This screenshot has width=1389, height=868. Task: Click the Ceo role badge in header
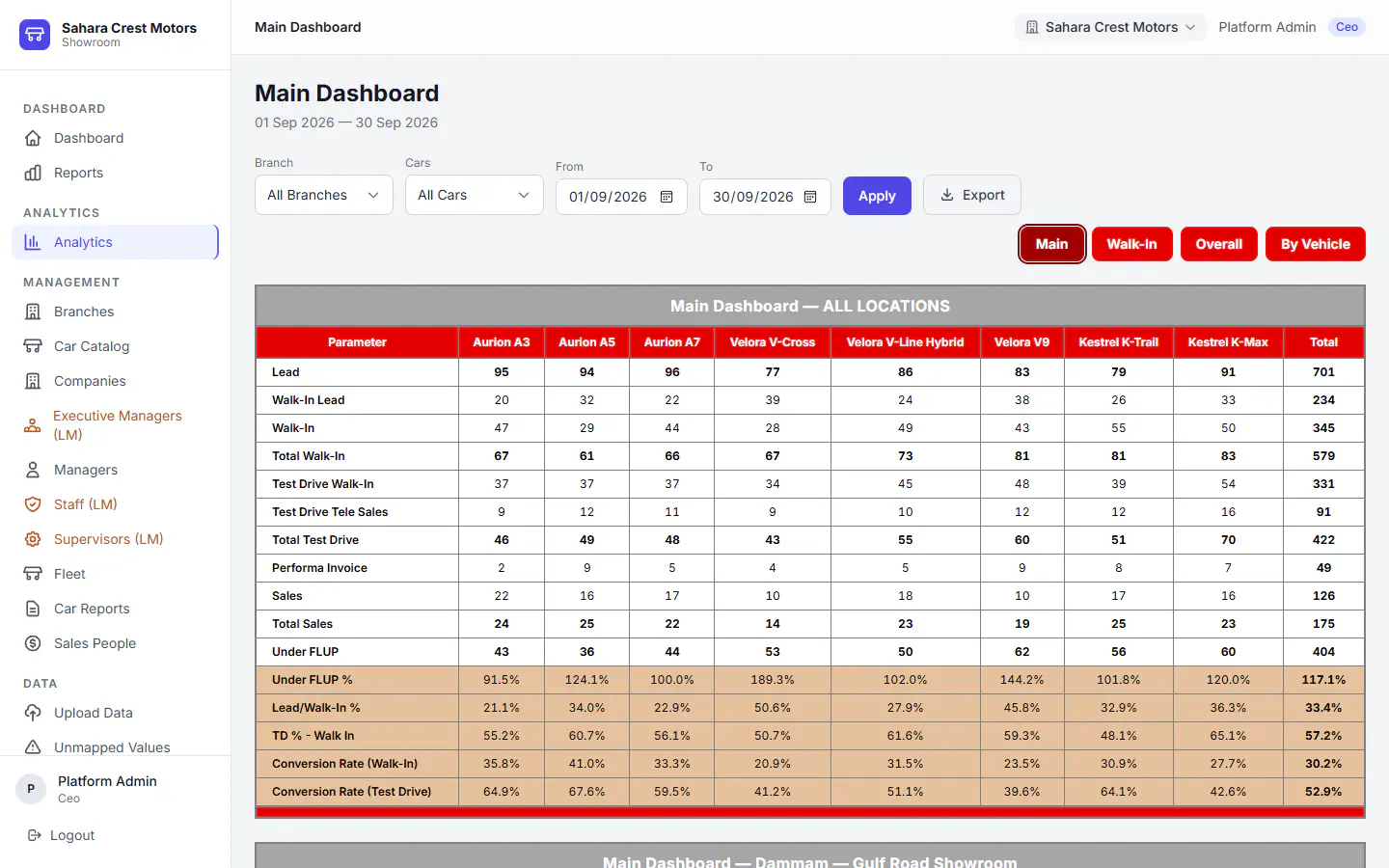(x=1347, y=27)
